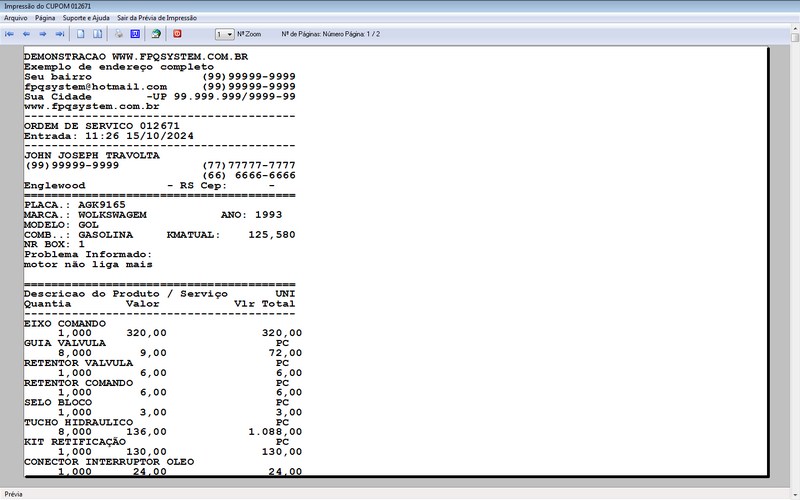Click the JOHN JOSEPH TRAVOLTA name

tap(92, 156)
